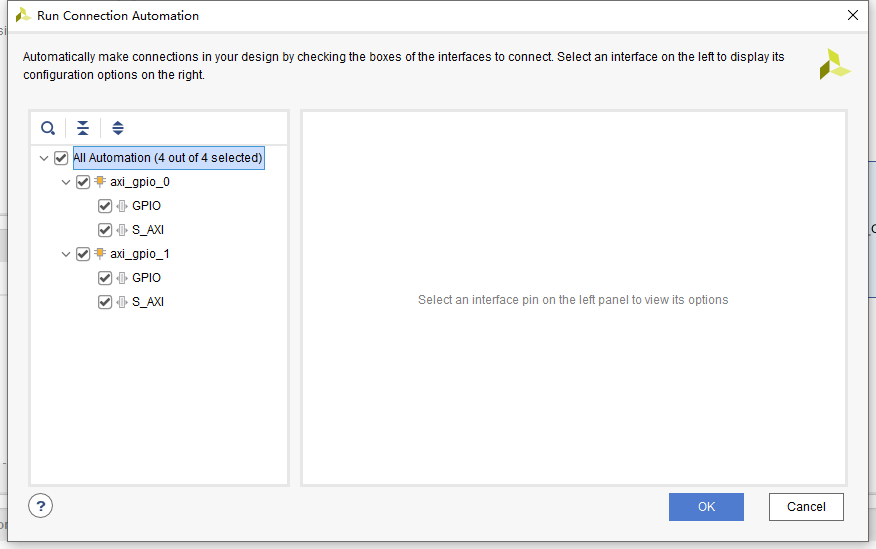Select the S_AXI item under axi_gpio_1
Viewport: 876px width, 549px height.
click(x=148, y=302)
